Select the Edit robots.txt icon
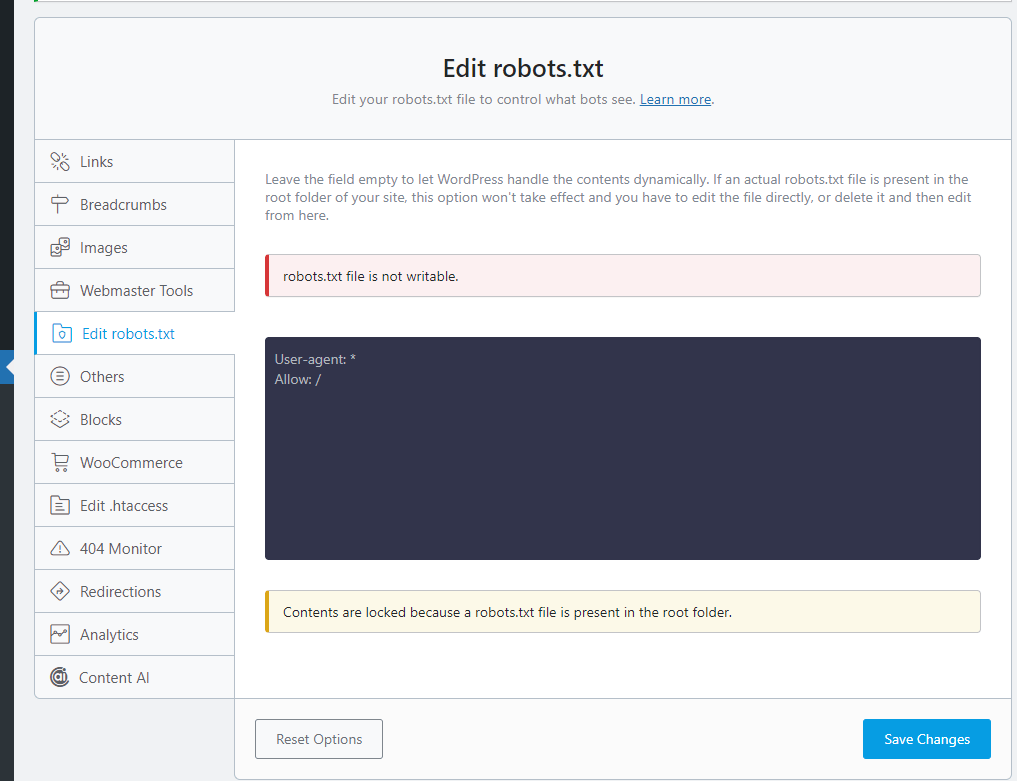 (x=60, y=333)
